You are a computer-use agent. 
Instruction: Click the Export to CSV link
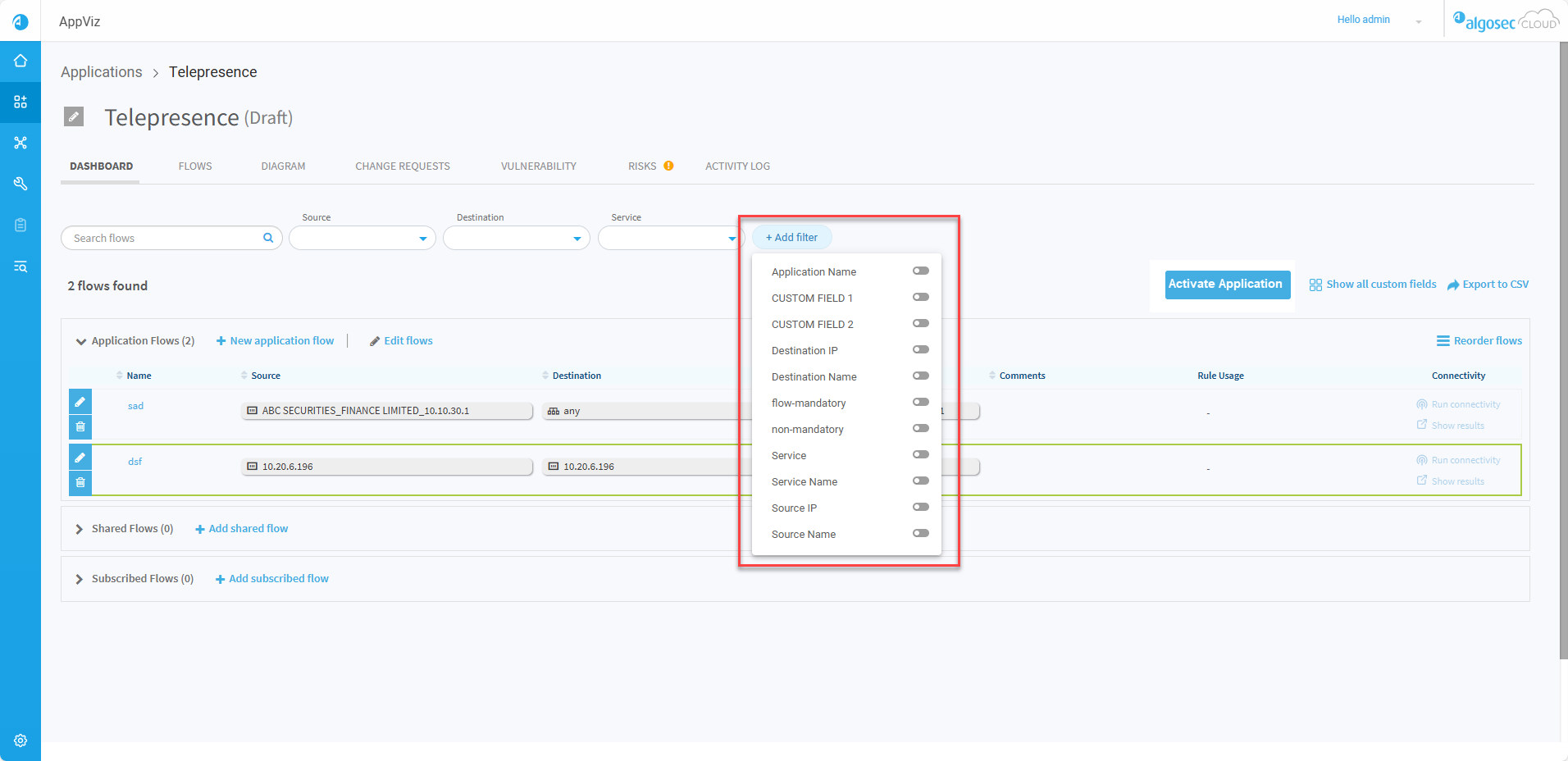(x=1488, y=285)
